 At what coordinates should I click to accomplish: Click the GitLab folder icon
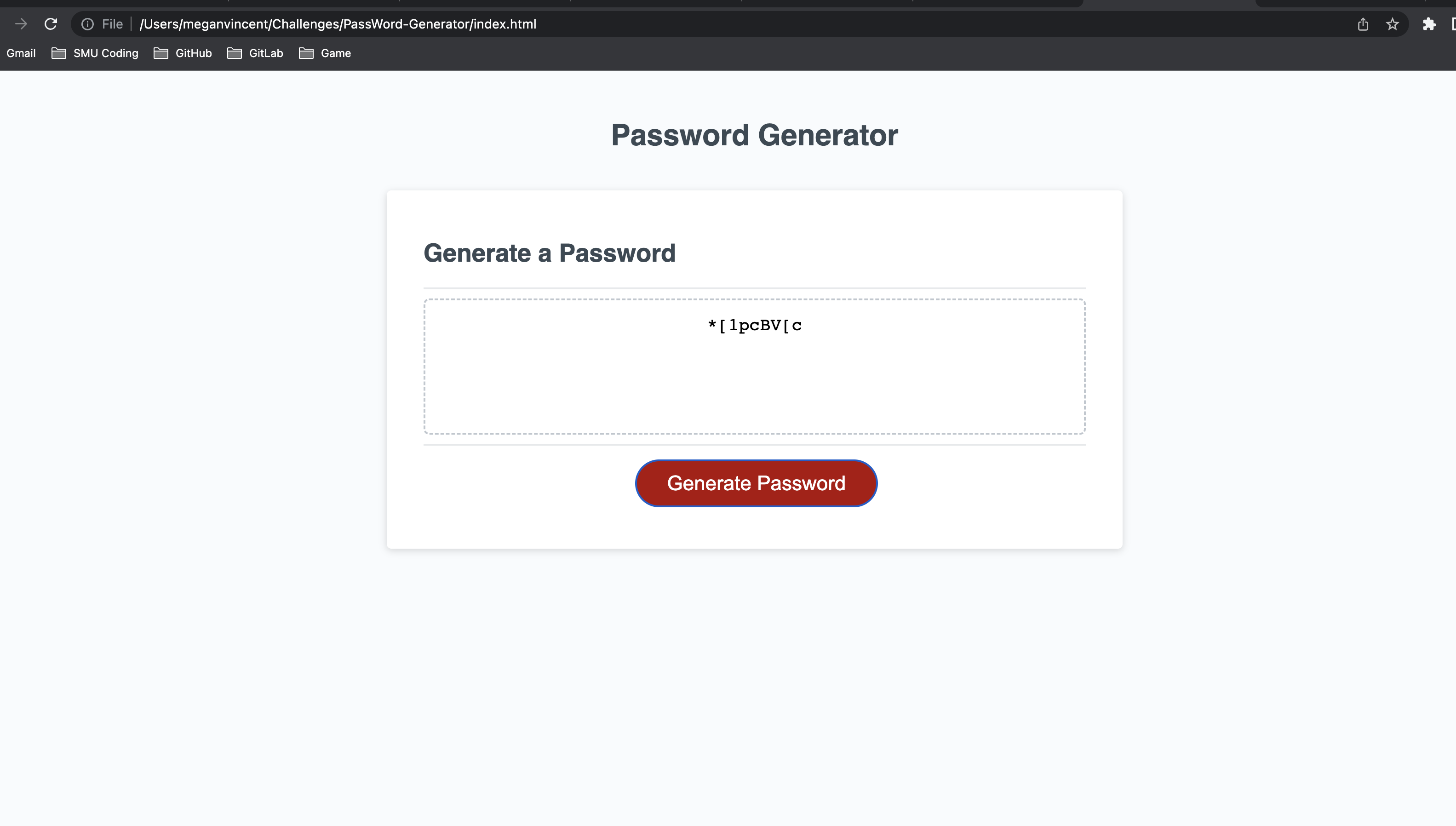(x=234, y=53)
